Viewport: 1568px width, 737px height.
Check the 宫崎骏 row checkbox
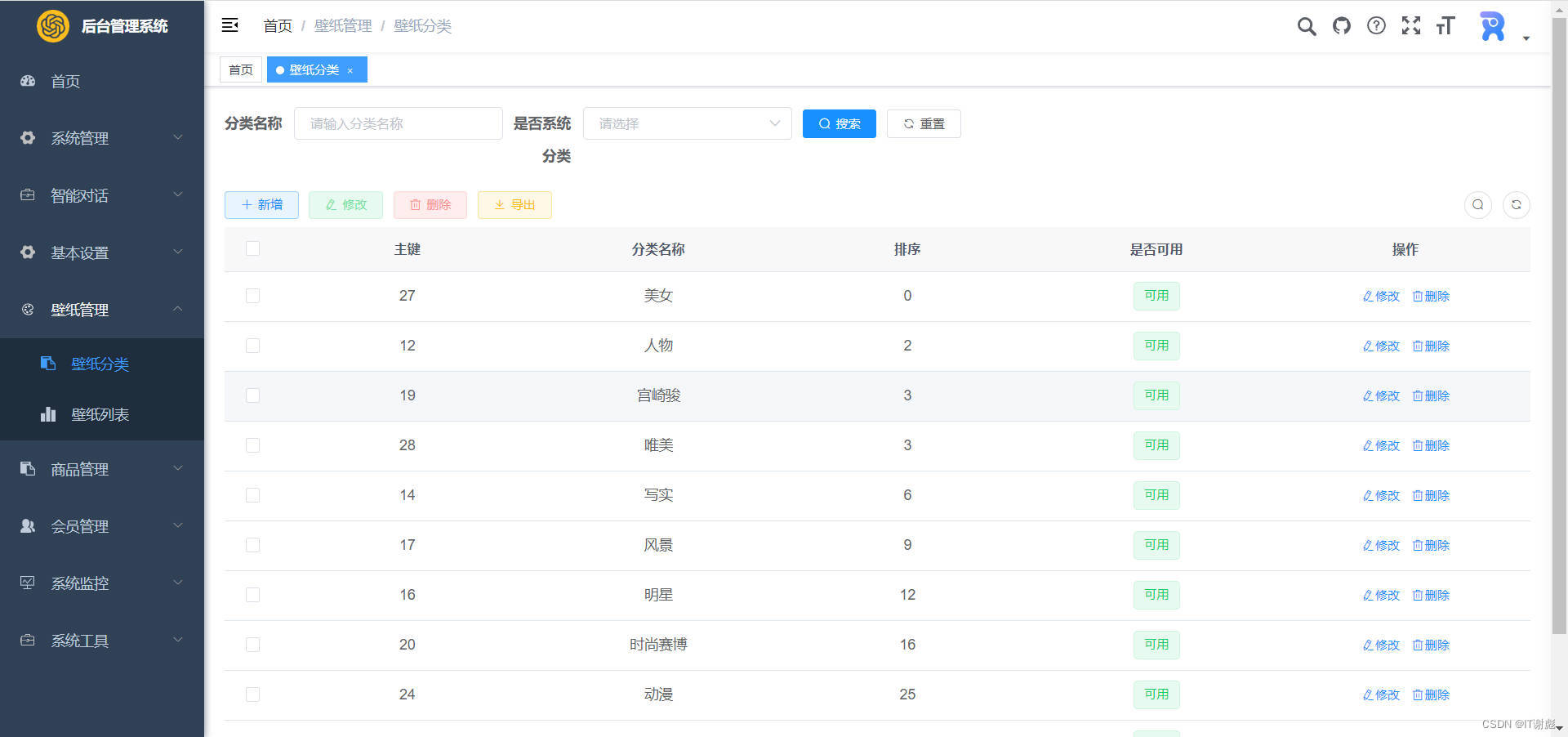pyautogui.click(x=252, y=395)
